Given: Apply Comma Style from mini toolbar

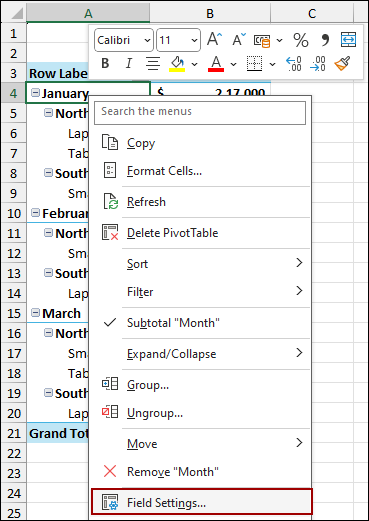Looking at the screenshot, I should tap(324, 40).
